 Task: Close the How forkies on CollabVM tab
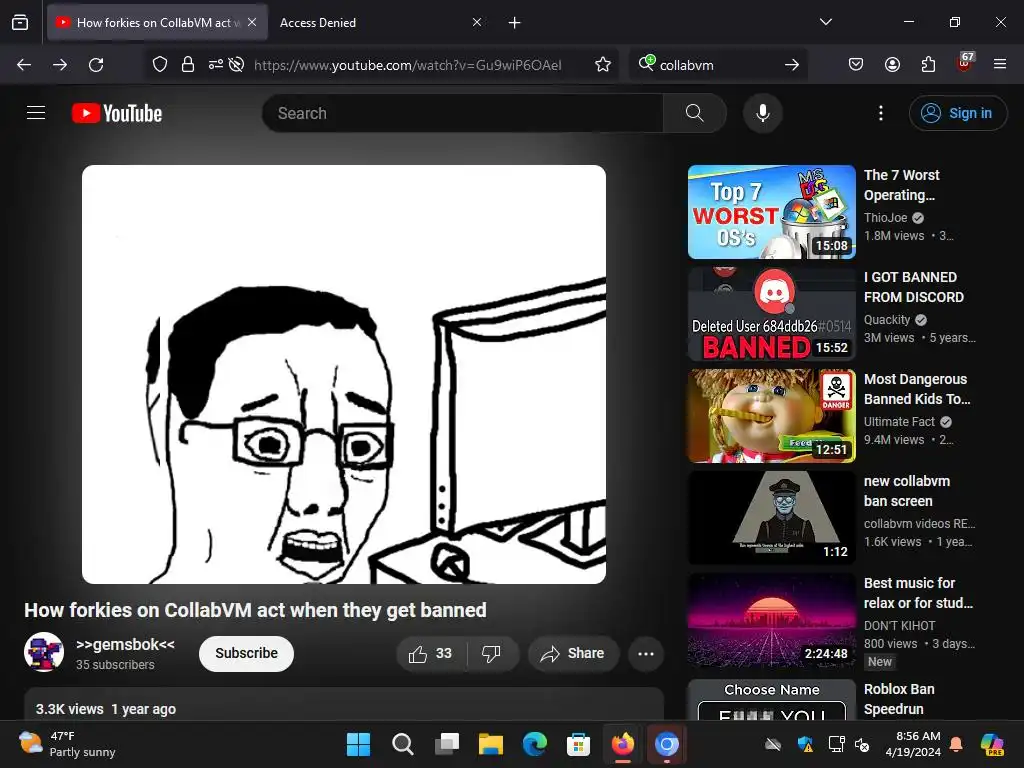tap(252, 22)
